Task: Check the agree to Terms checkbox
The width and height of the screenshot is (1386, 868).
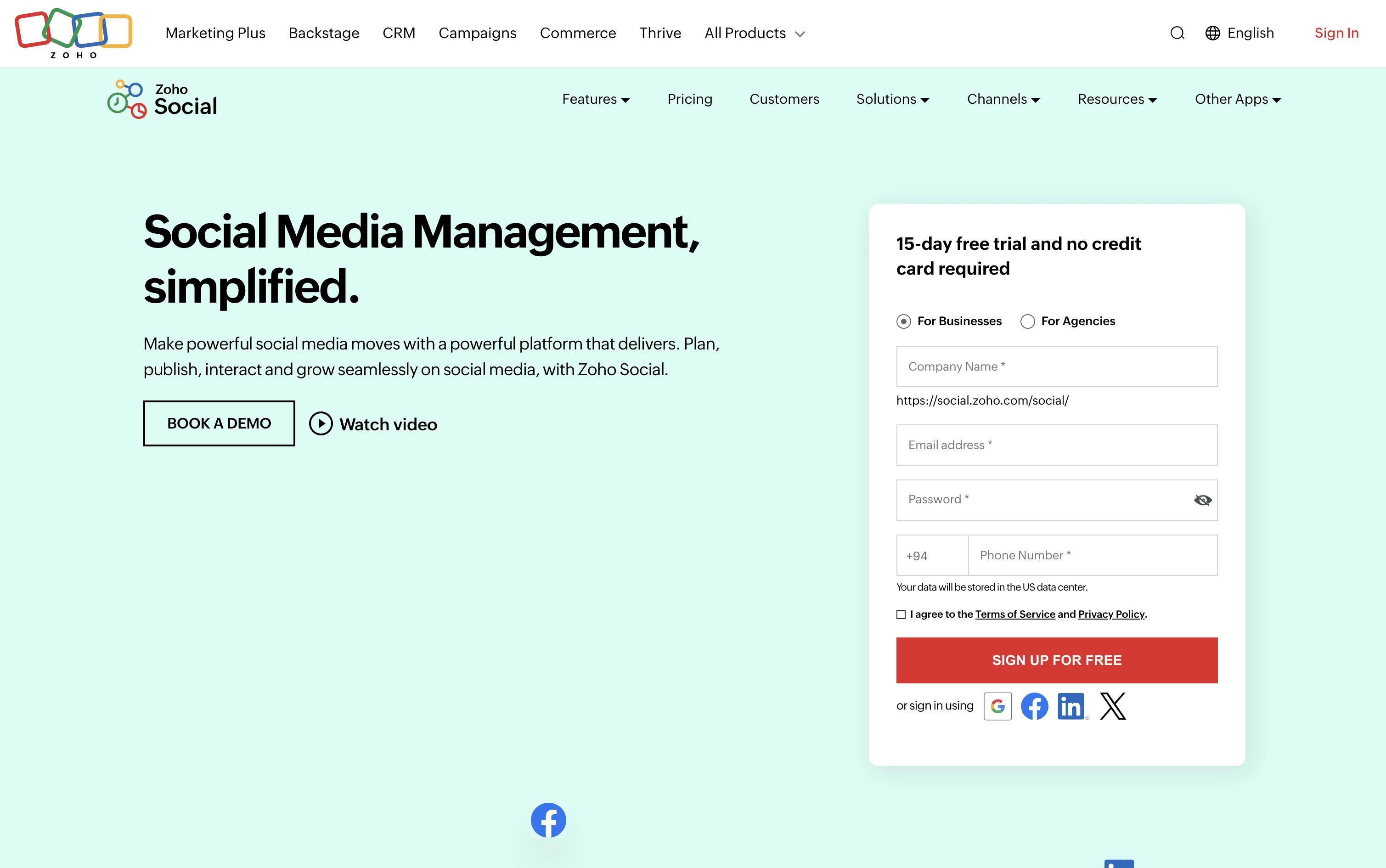Action: click(901, 614)
